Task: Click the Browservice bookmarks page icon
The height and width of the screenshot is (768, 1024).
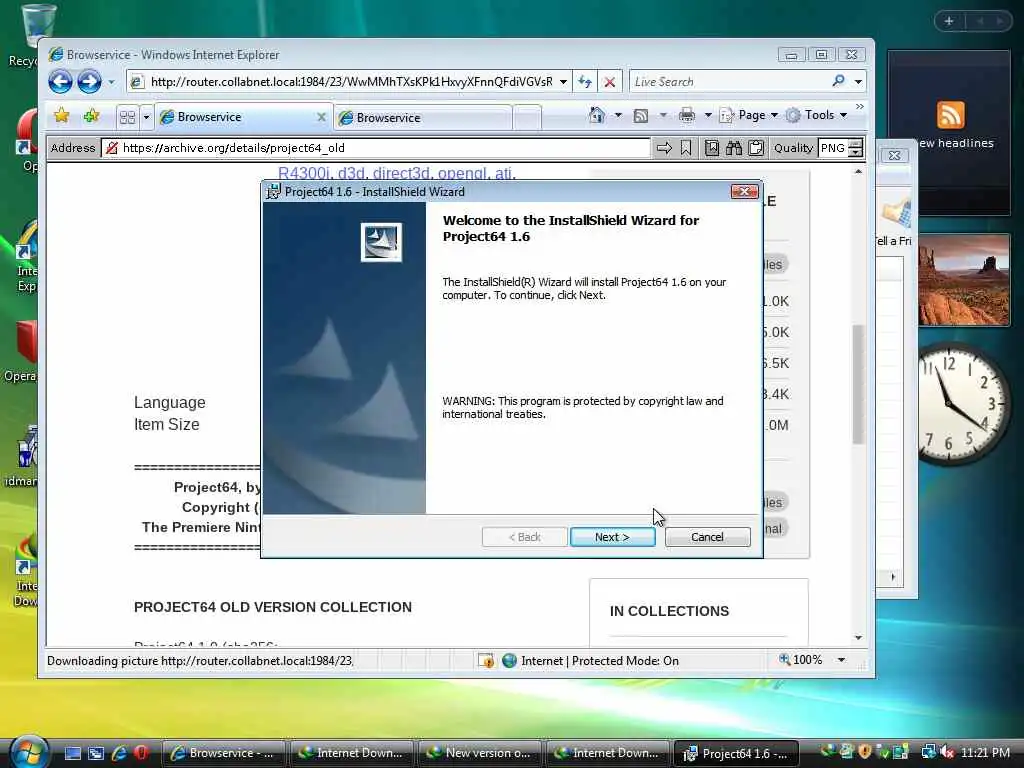Action: [x=711, y=148]
